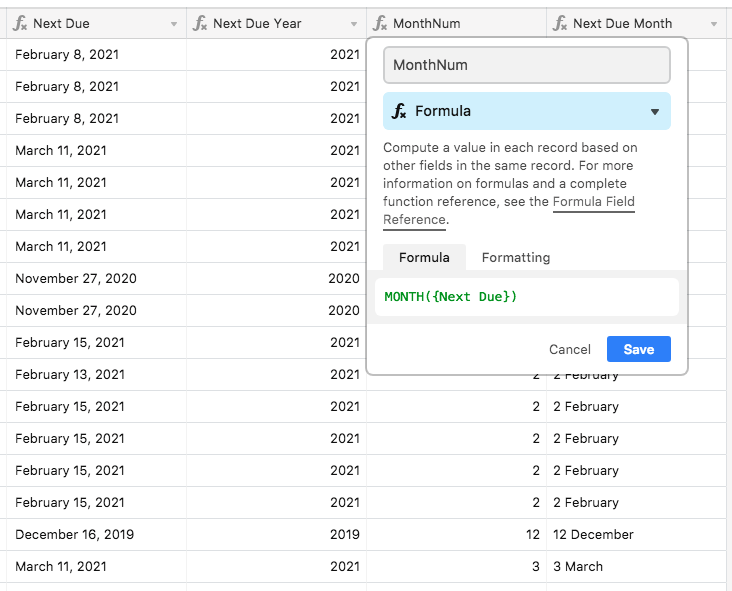
Task: Click the formula icon in Next Due Month header
Action: pyautogui.click(x=559, y=23)
